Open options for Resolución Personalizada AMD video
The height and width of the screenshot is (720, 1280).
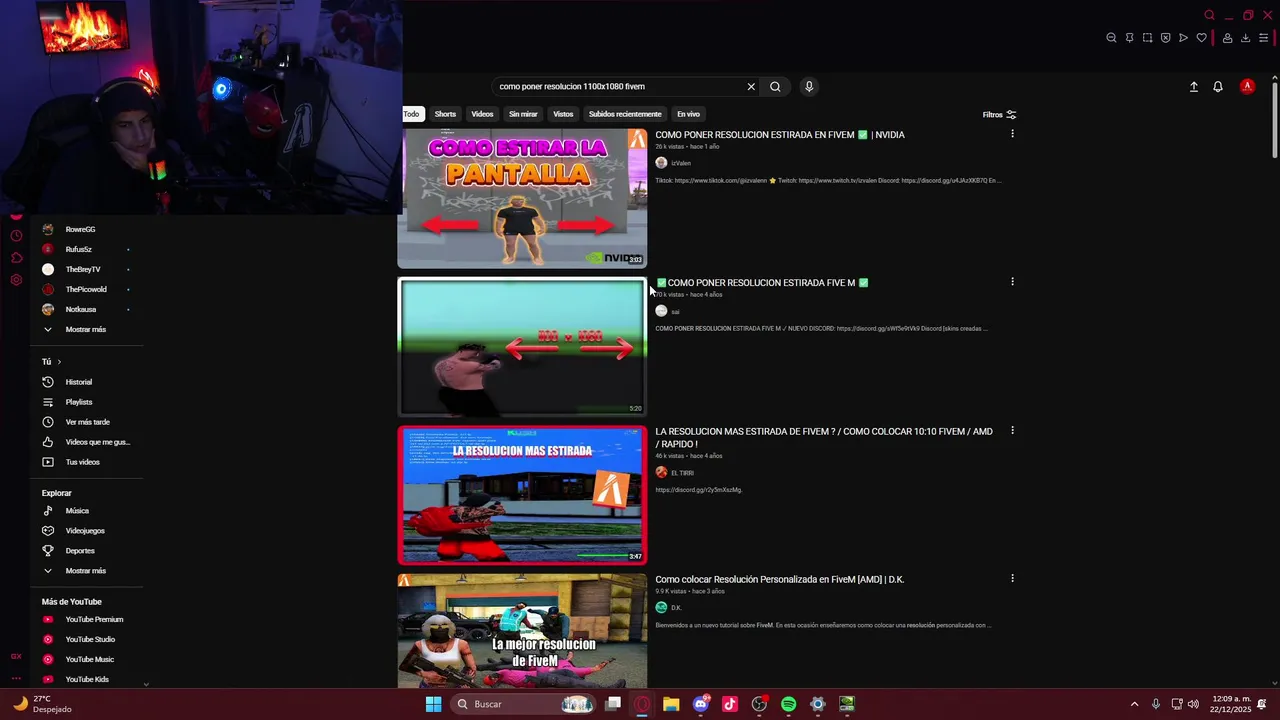pyautogui.click(x=1012, y=579)
